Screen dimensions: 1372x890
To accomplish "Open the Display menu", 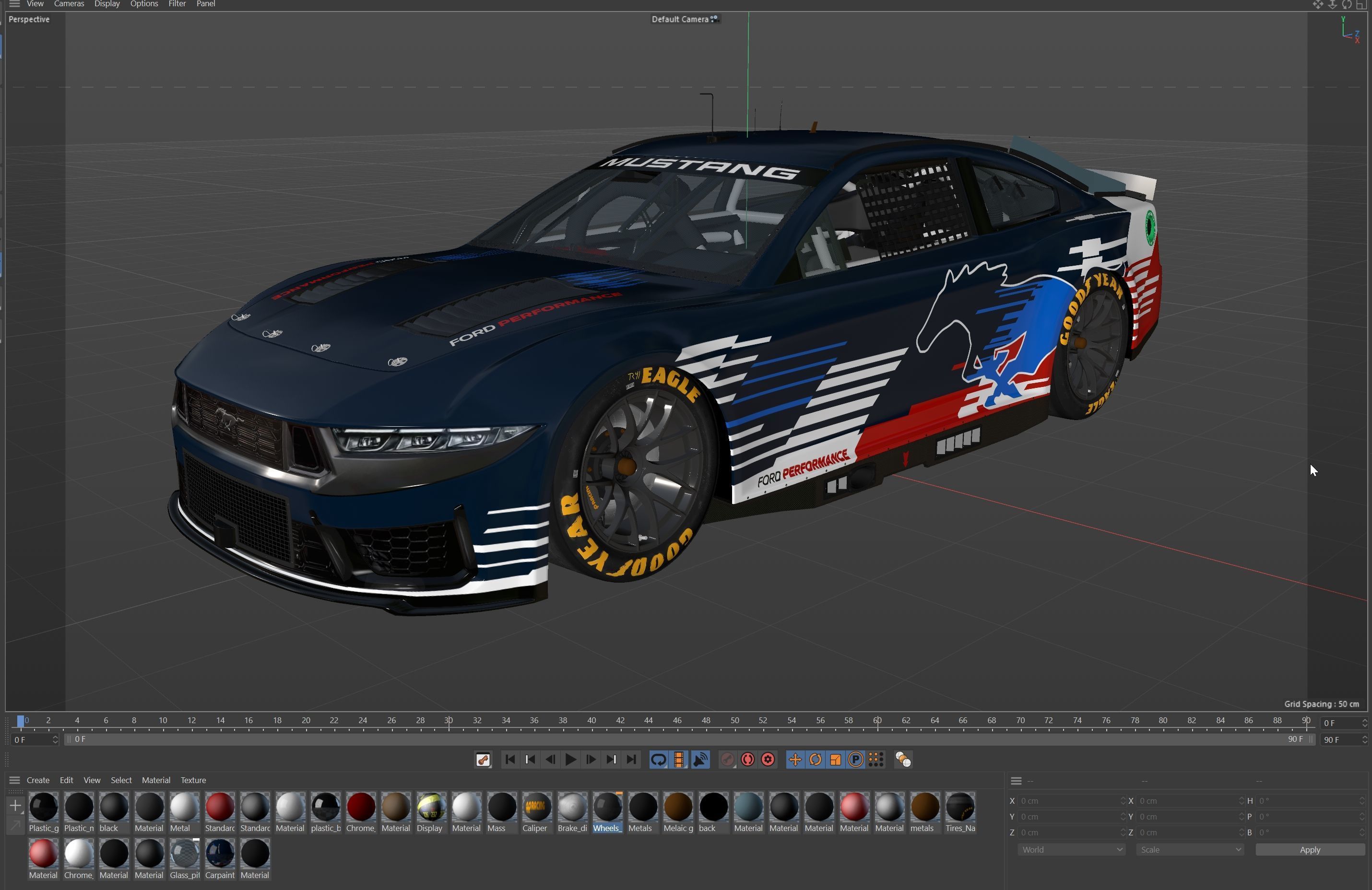I will coord(106,4).
